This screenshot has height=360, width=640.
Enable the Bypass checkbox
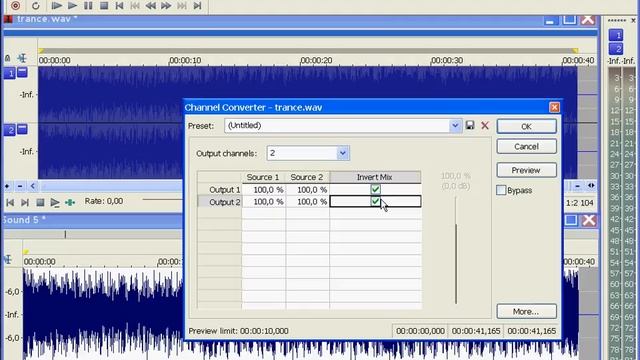click(x=501, y=190)
